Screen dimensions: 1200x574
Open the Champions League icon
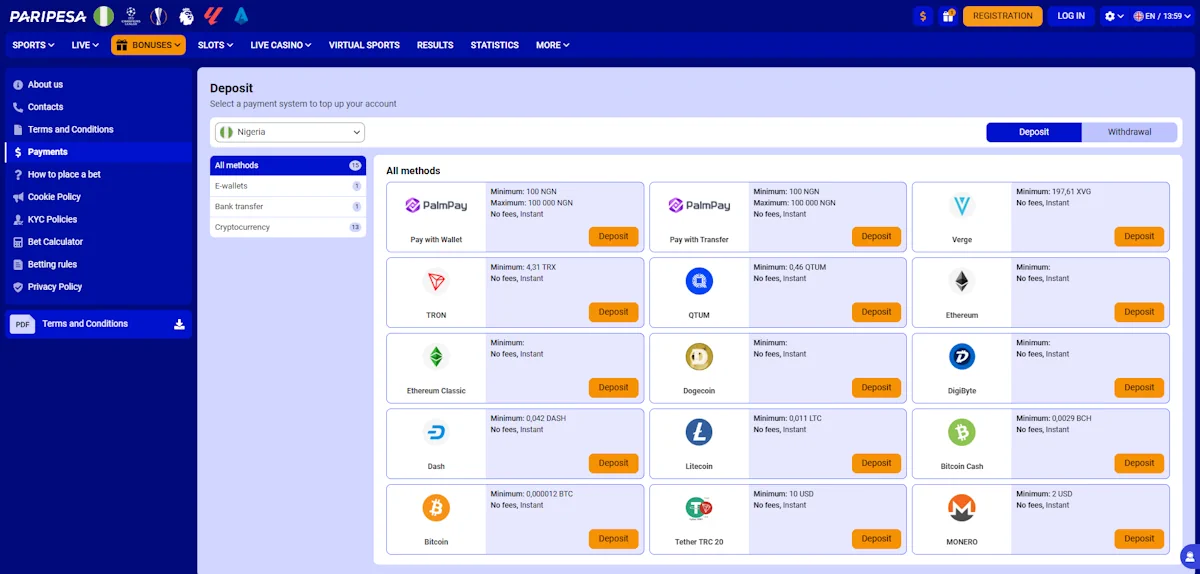131,16
